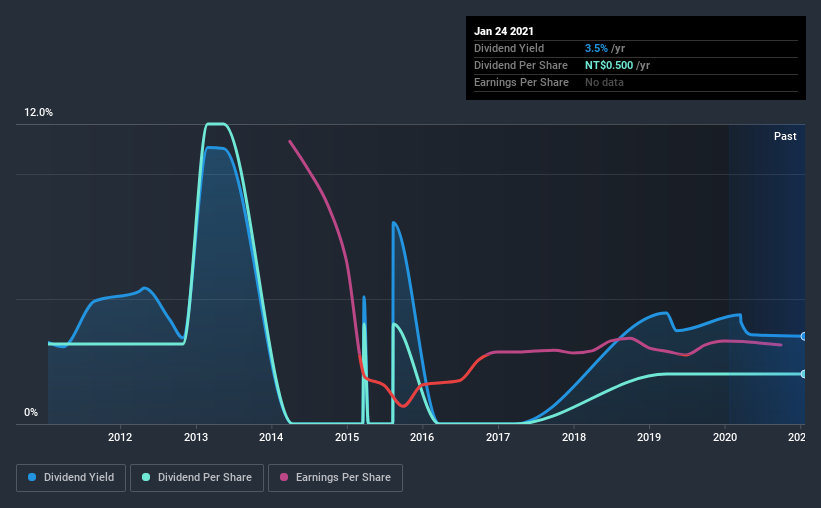Click the Dividend Per Share row label in tooltip
This screenshot has height=508, width=821.
click(520, 65)
